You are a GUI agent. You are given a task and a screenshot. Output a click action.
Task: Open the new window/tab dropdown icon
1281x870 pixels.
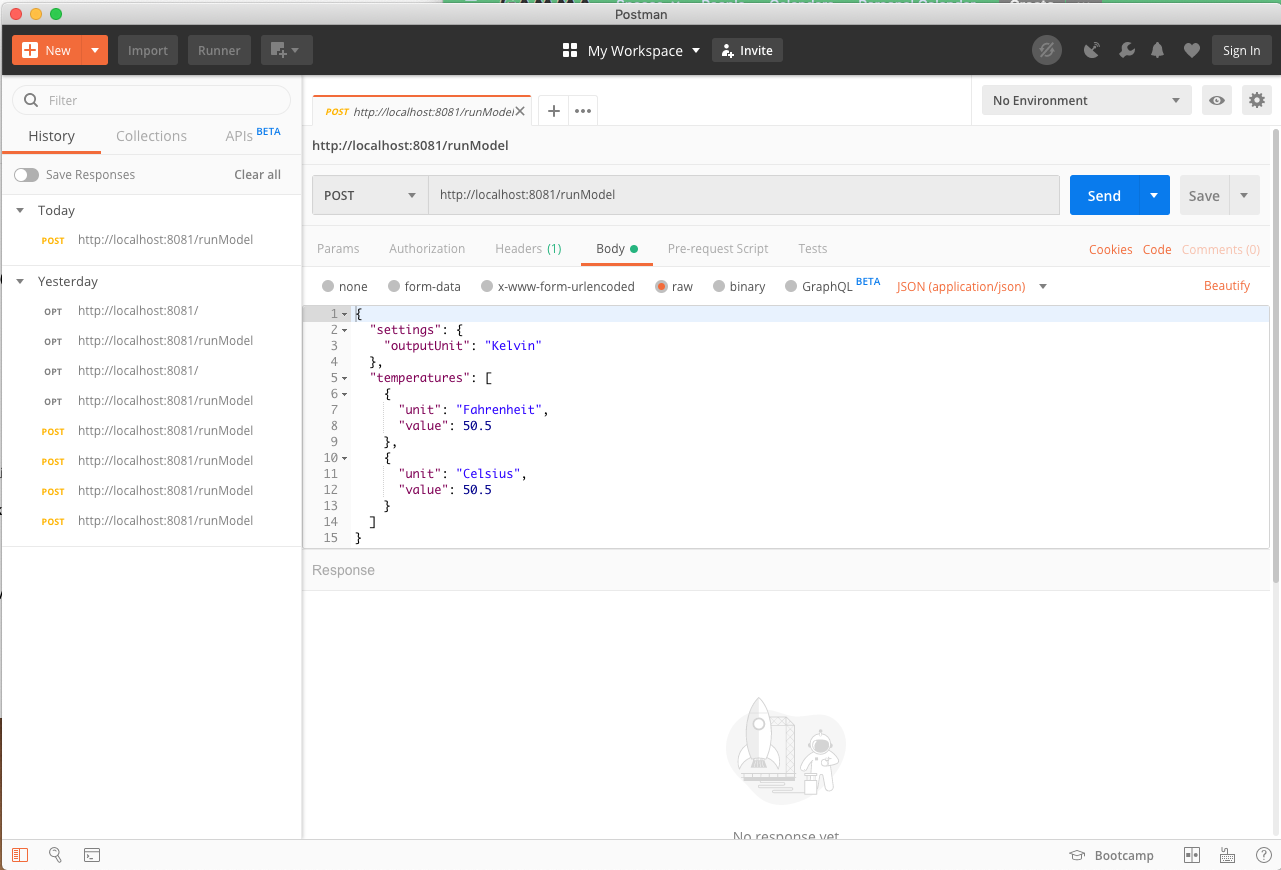pyautogui.click(x=286, y=50)
